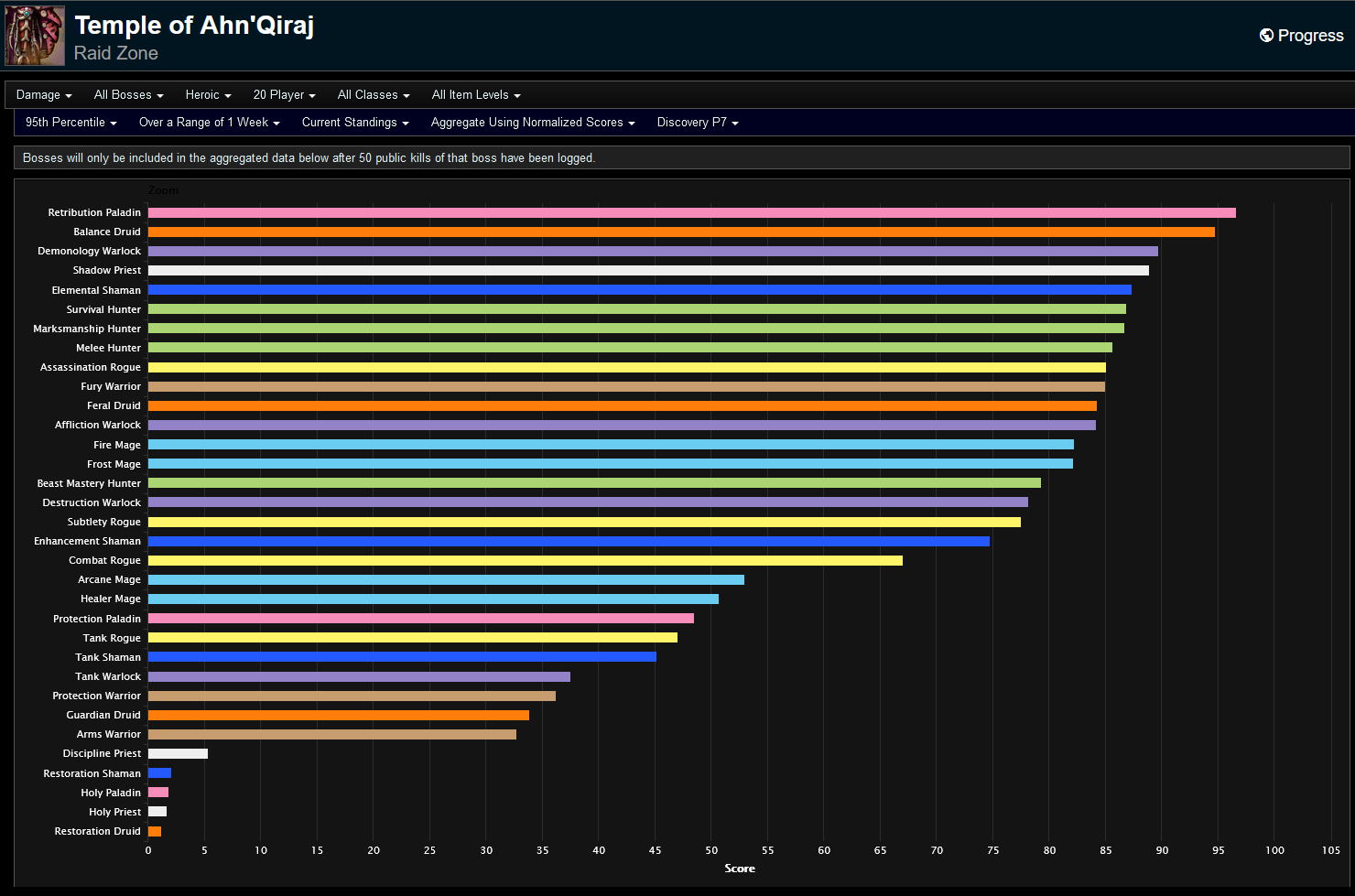The width and height of the screenshot is (1355, 896).
Task: Open the All Item Levels dropdown
Action: [x=475, y=94]
